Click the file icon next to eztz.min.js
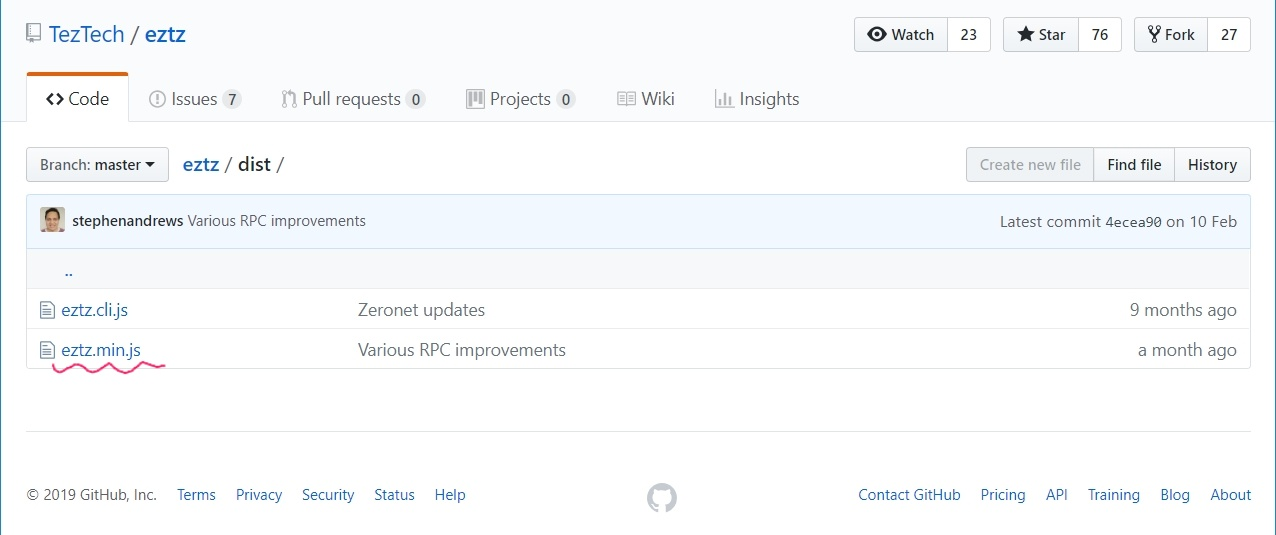This screenshot has width=1276, height=535. click(x=47, y=350)
